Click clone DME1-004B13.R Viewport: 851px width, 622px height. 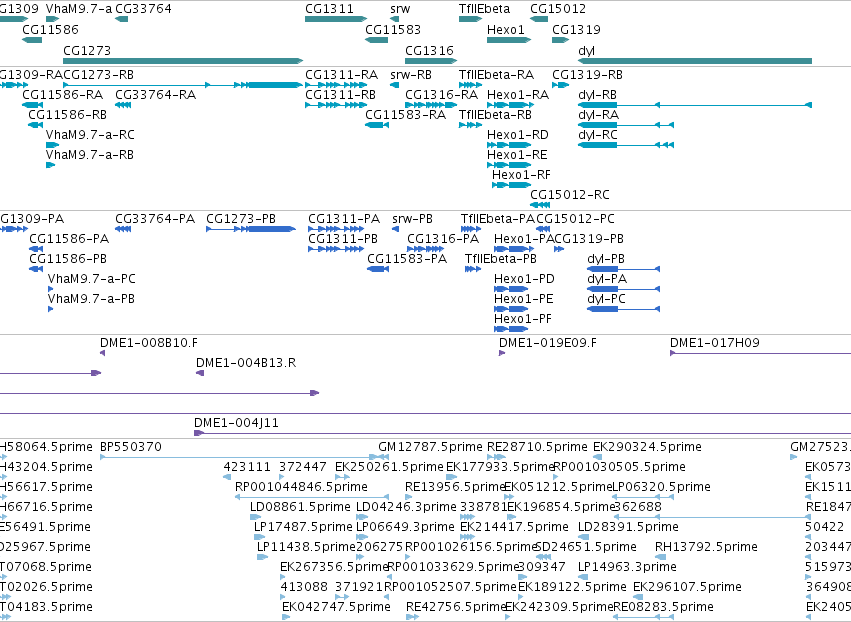point(246,363)
